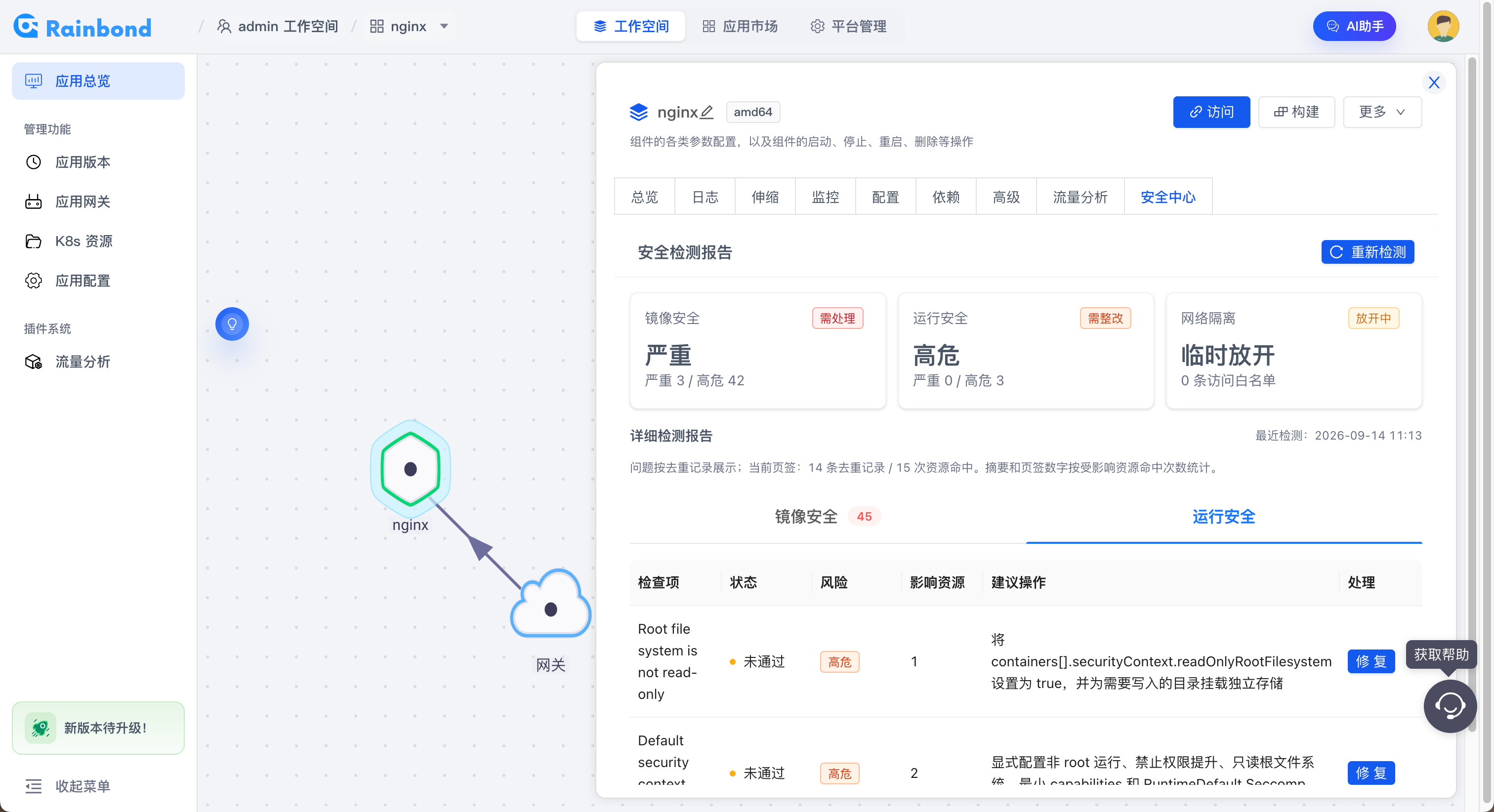Switch to 配置 tab
The height and width of the screenshot is (812, 1494).
[886, 197]
